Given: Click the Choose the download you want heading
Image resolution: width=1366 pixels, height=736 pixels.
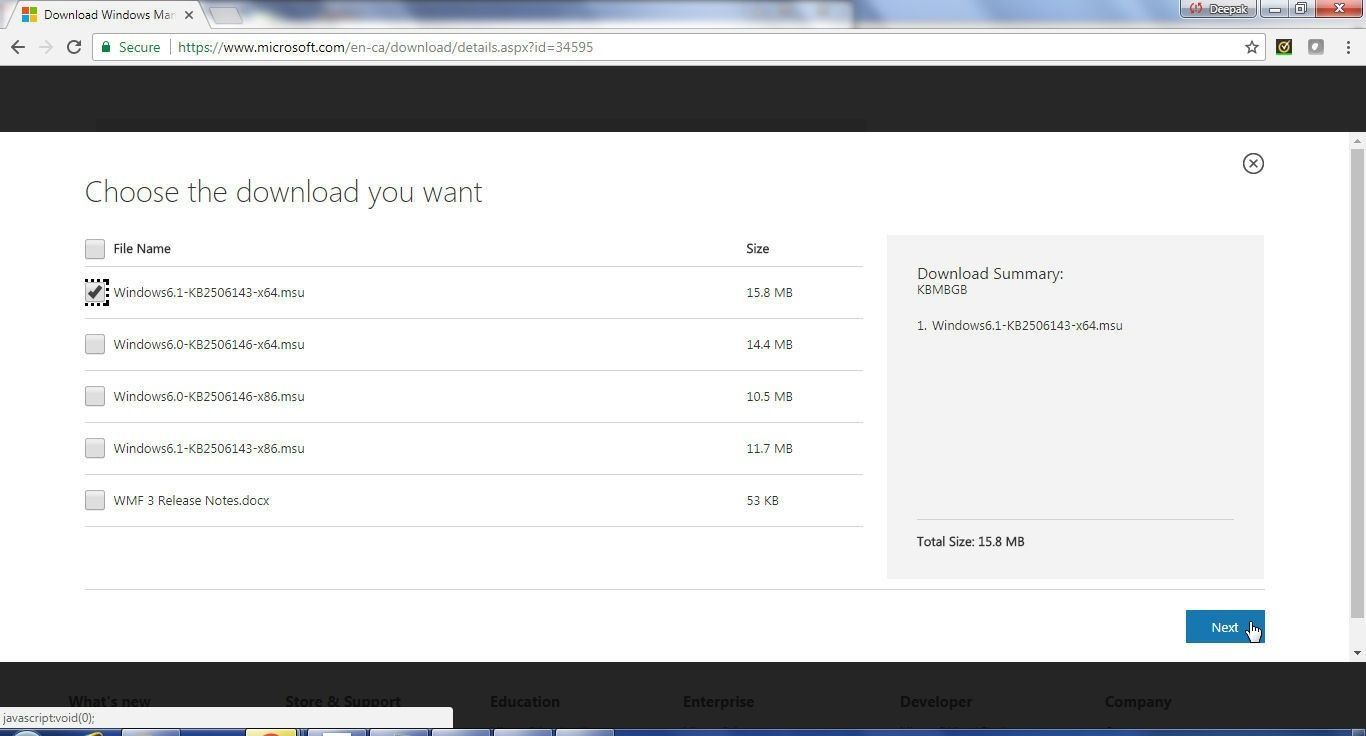Looking at the screenshot, I should point(283,191).
